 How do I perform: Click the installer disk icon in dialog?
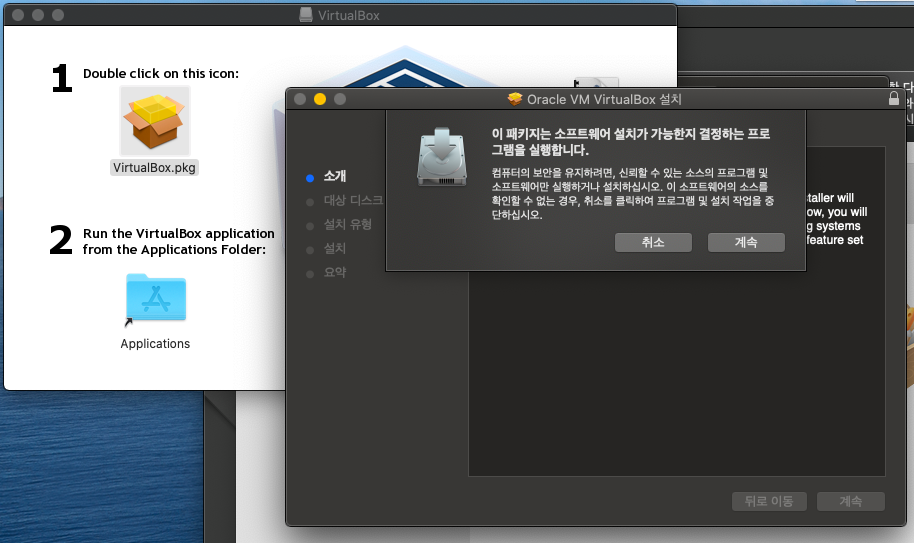(x=442, y=157)
